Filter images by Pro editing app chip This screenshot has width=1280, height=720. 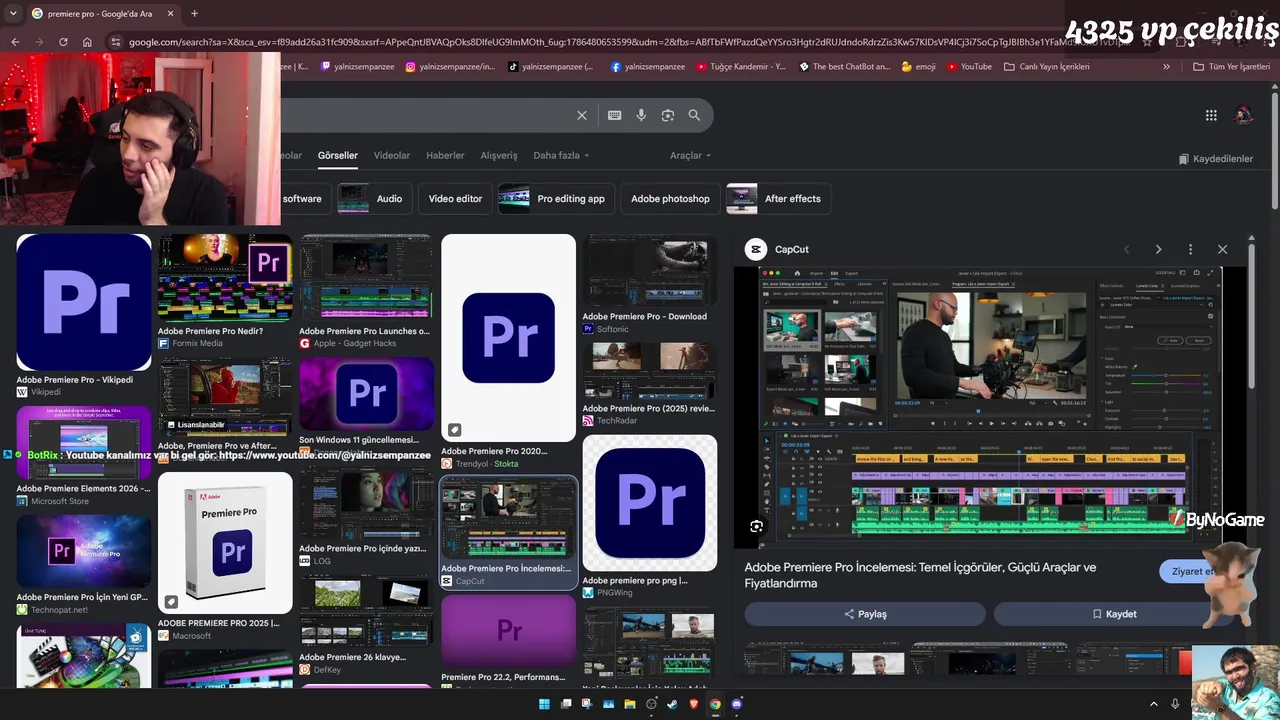tap(555, 199)
